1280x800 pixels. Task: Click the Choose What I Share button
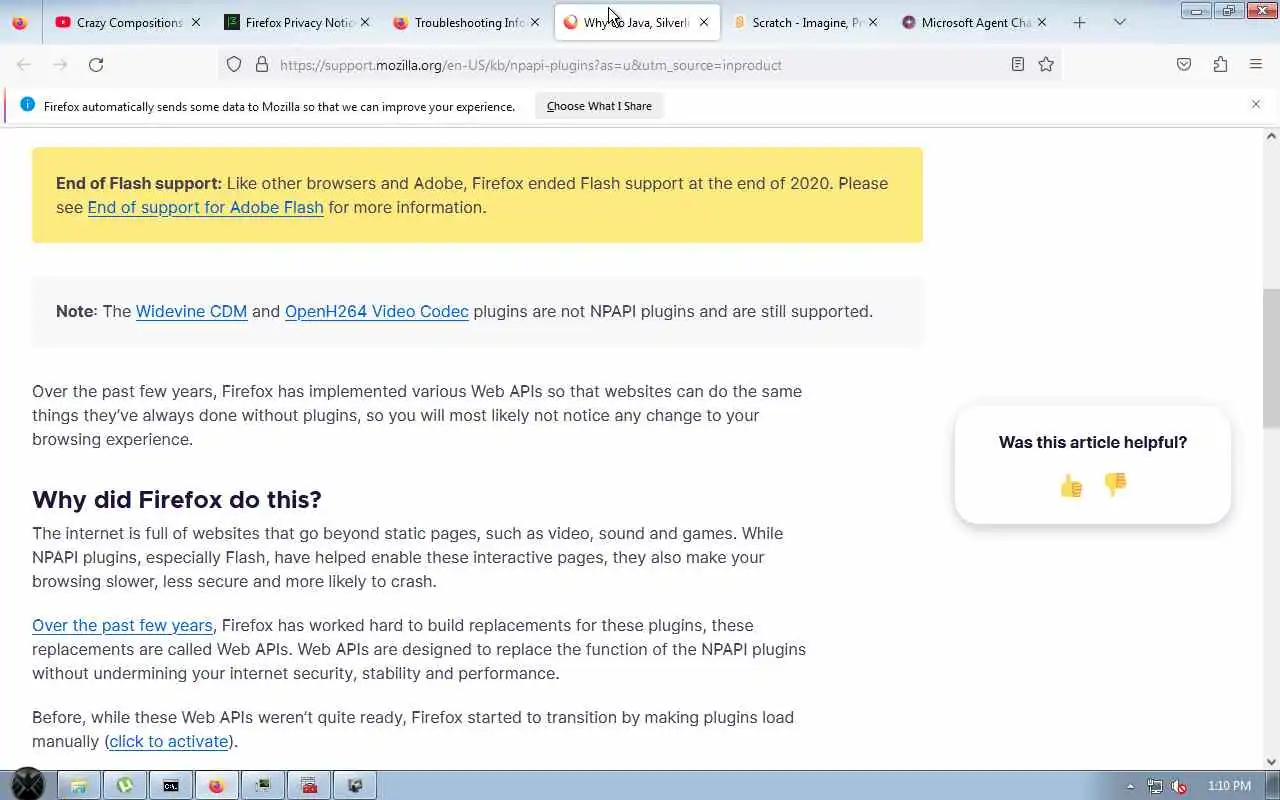tap(599, 106)
